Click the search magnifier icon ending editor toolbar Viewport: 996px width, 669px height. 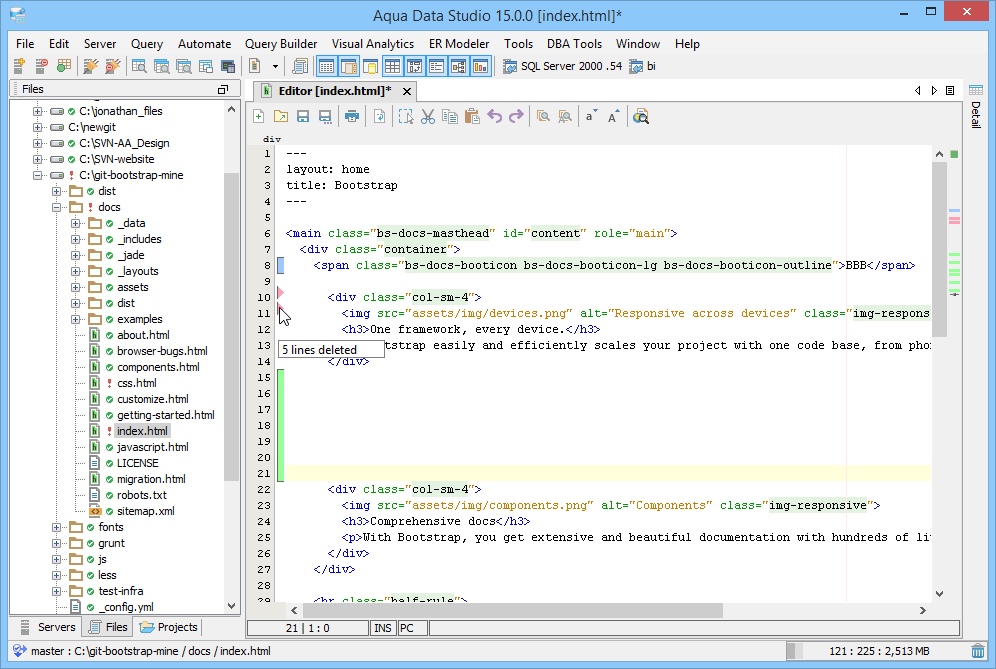tap(640, 116)
